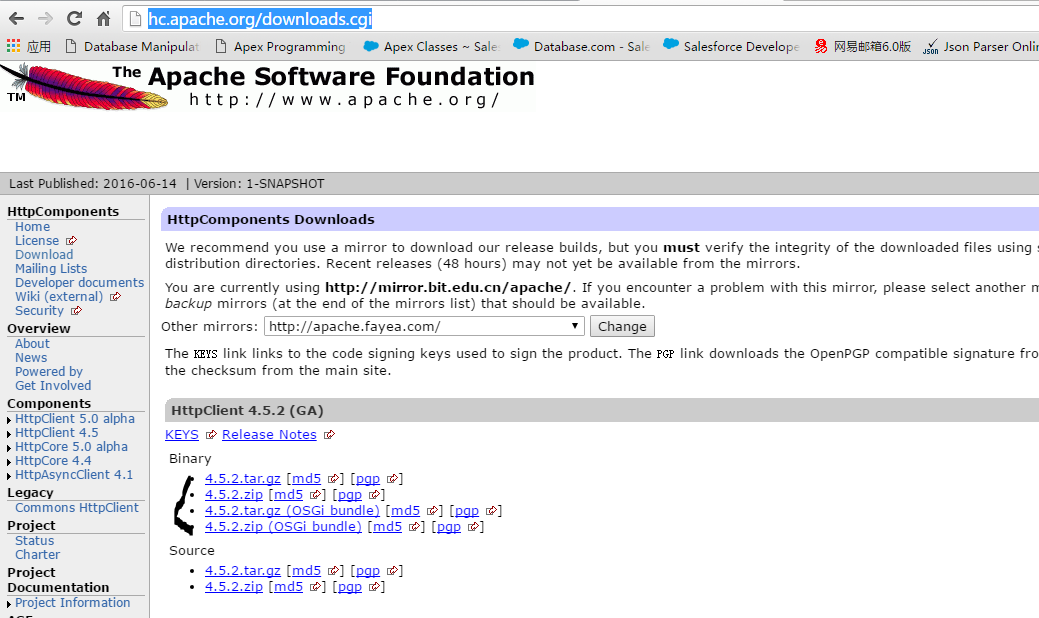Expand Project Information sidebar item

click(9, 604)
